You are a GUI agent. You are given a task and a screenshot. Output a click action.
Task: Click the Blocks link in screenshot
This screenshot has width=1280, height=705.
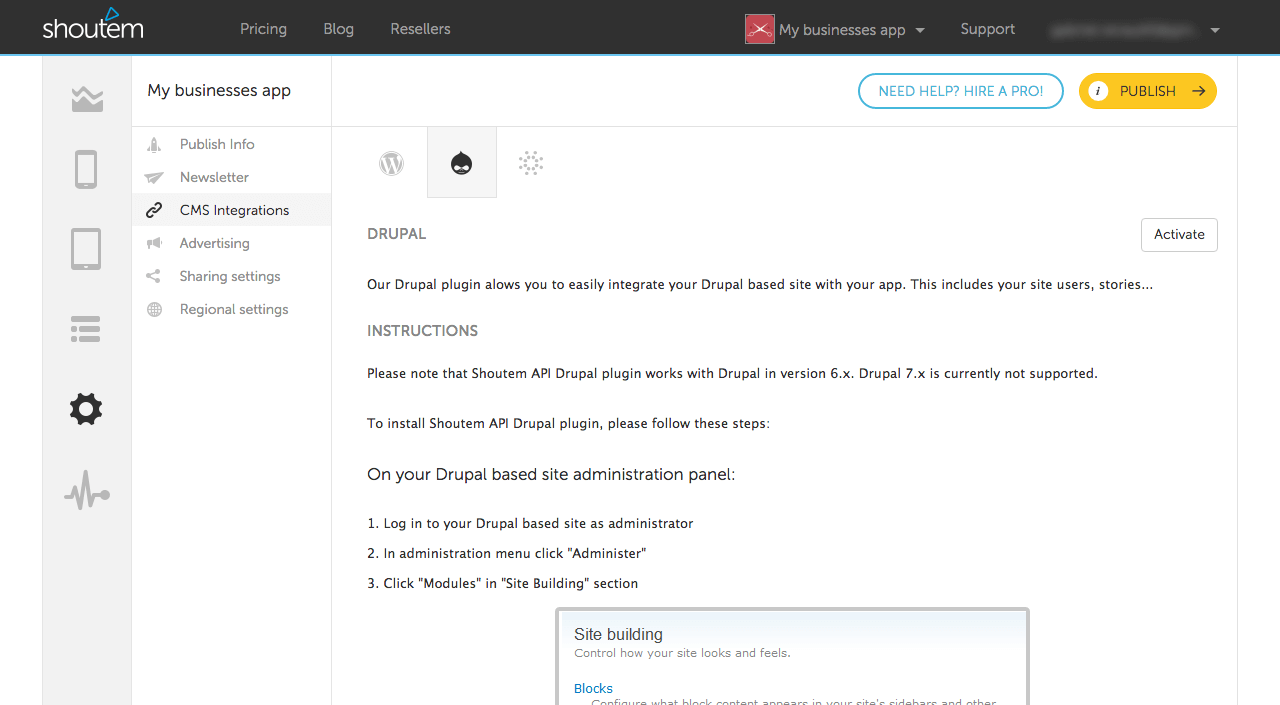tap(593, 688)
